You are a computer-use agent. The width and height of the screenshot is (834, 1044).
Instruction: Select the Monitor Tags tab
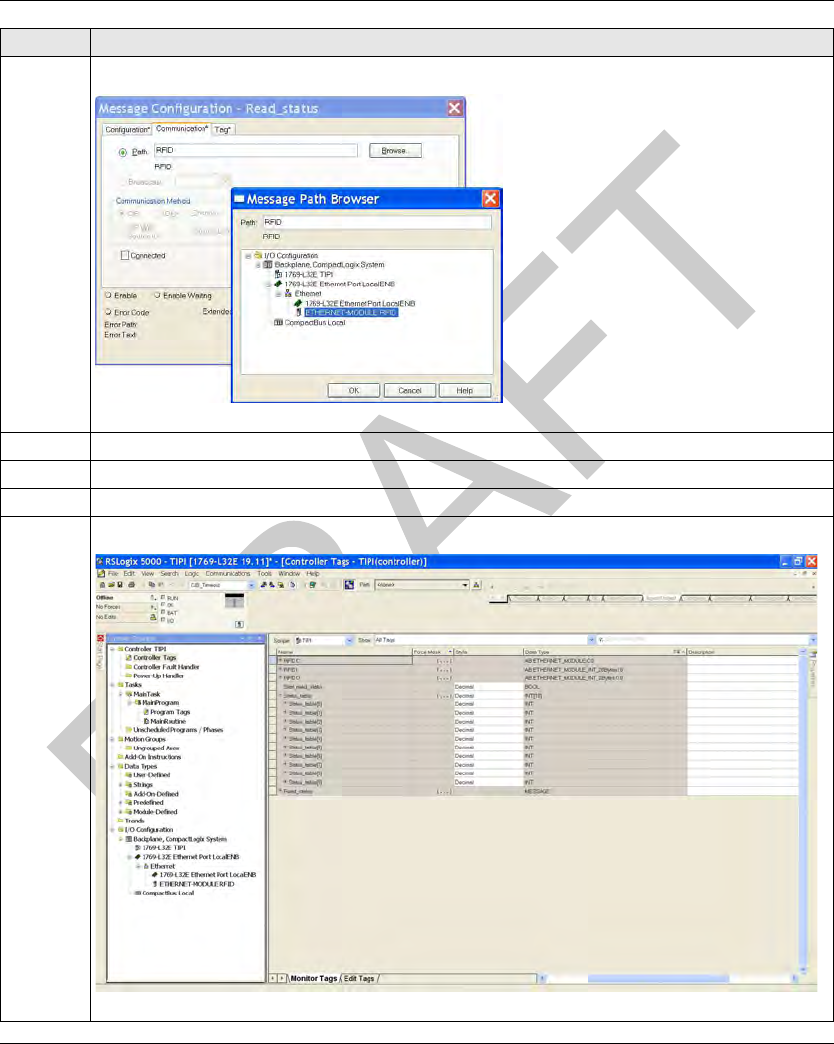[313, 978]
